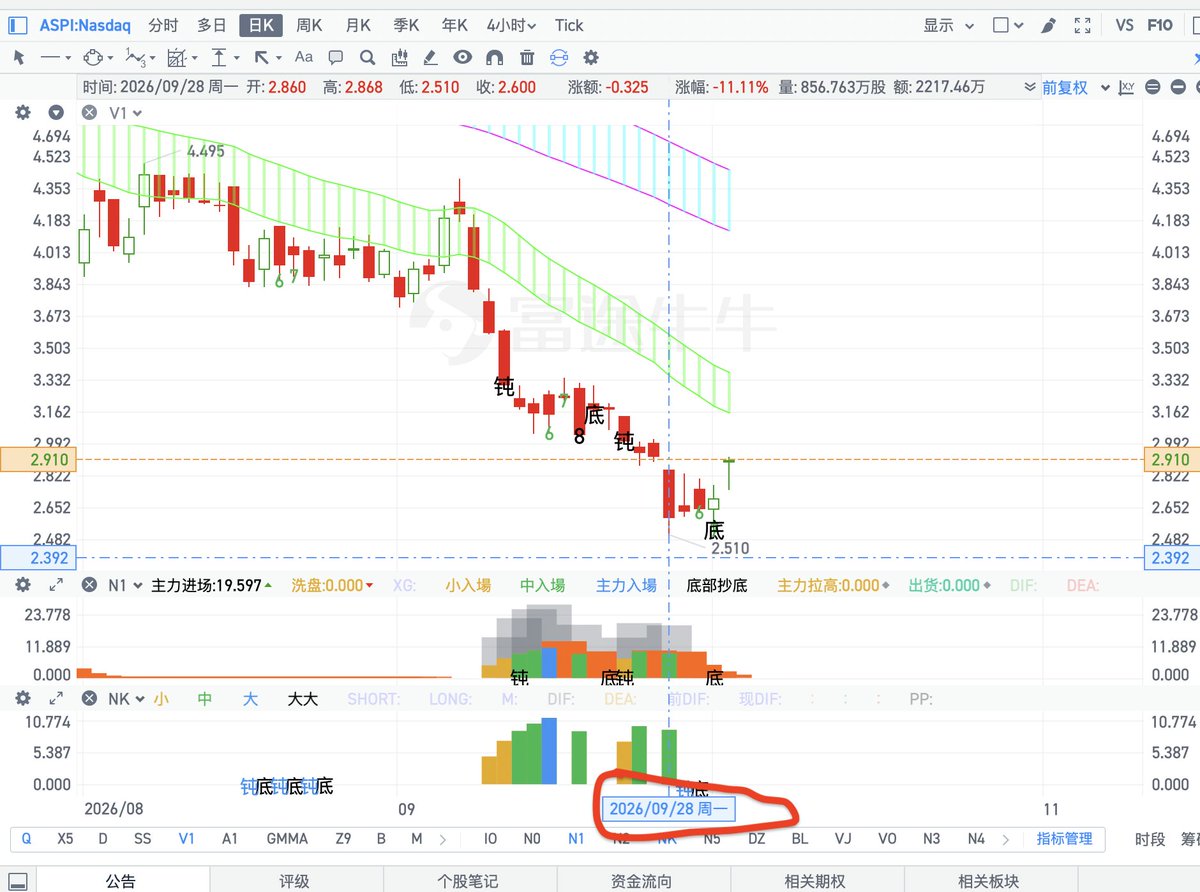Delete drawings with the trash icon
This screenshot has width=1200, height=892.
pyautogui.click(x=527, y=58)
